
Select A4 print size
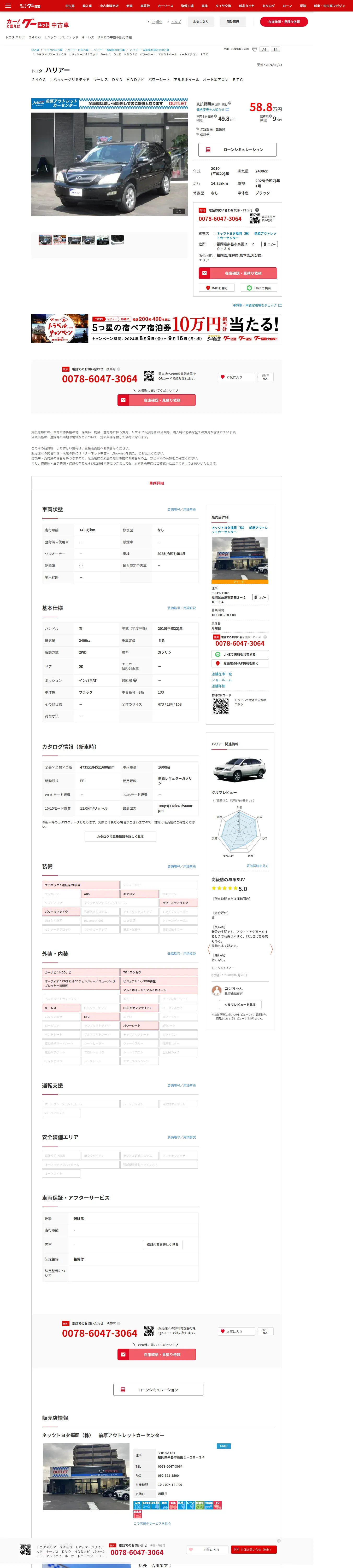[x=264, y=49]
